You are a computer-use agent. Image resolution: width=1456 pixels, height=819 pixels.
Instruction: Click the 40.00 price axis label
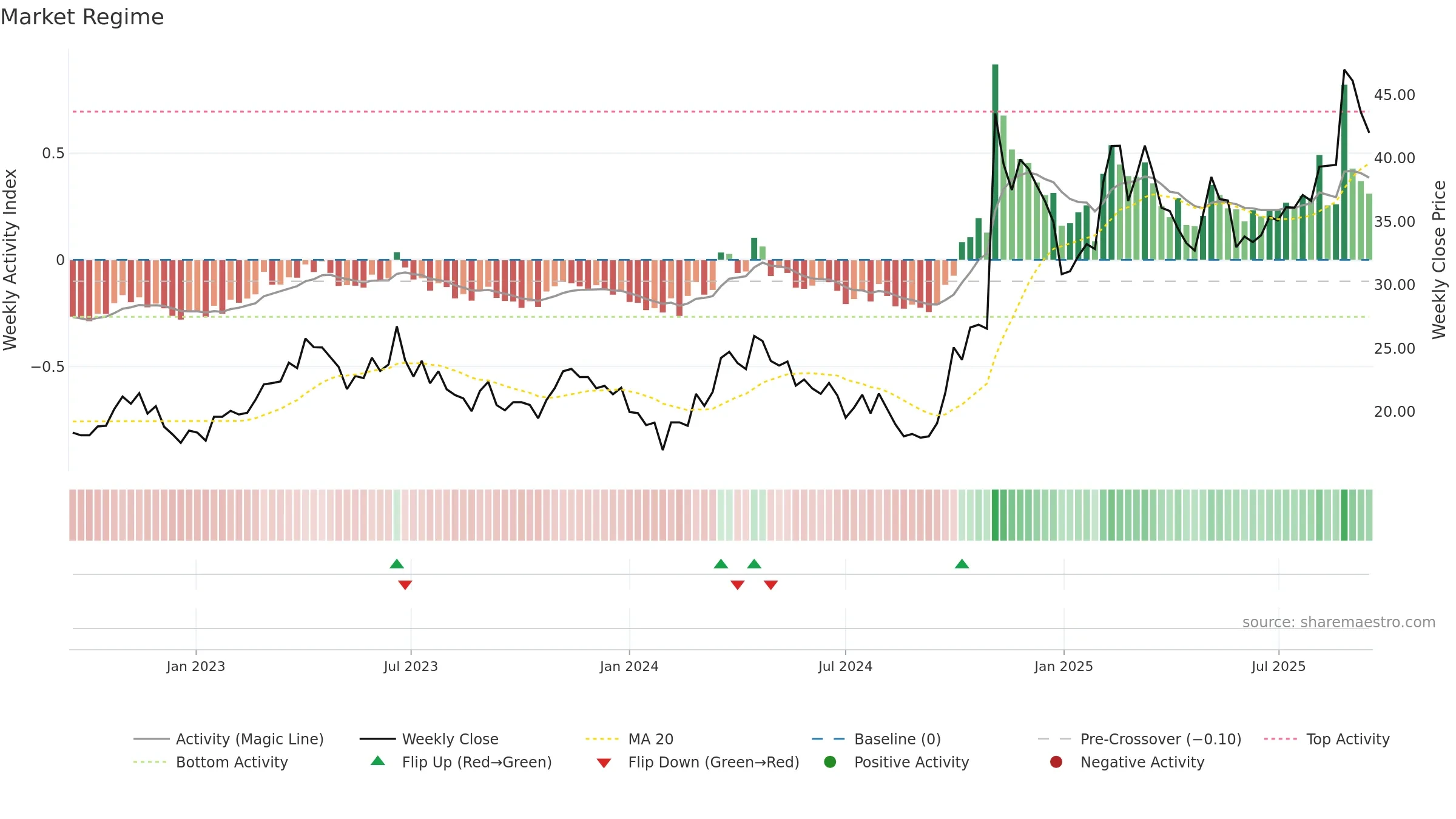coord(1395,158)
